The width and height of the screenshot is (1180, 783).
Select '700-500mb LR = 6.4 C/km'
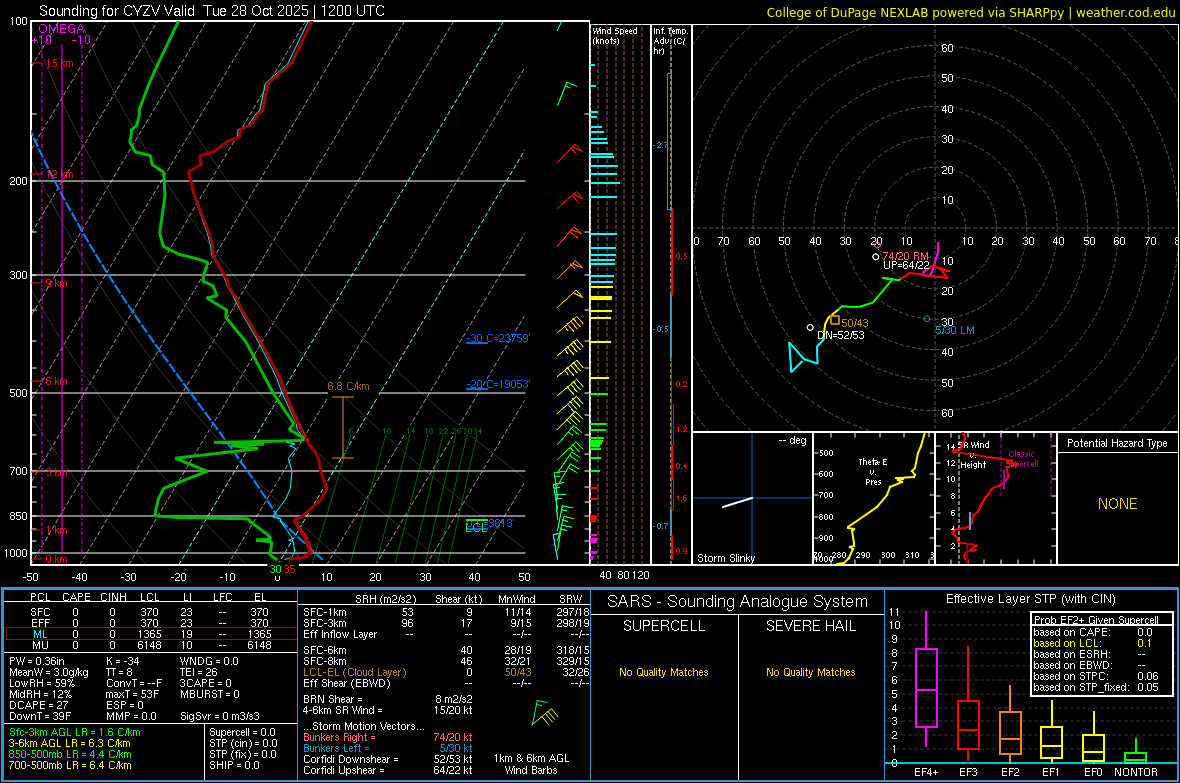[x=70, y=765]
